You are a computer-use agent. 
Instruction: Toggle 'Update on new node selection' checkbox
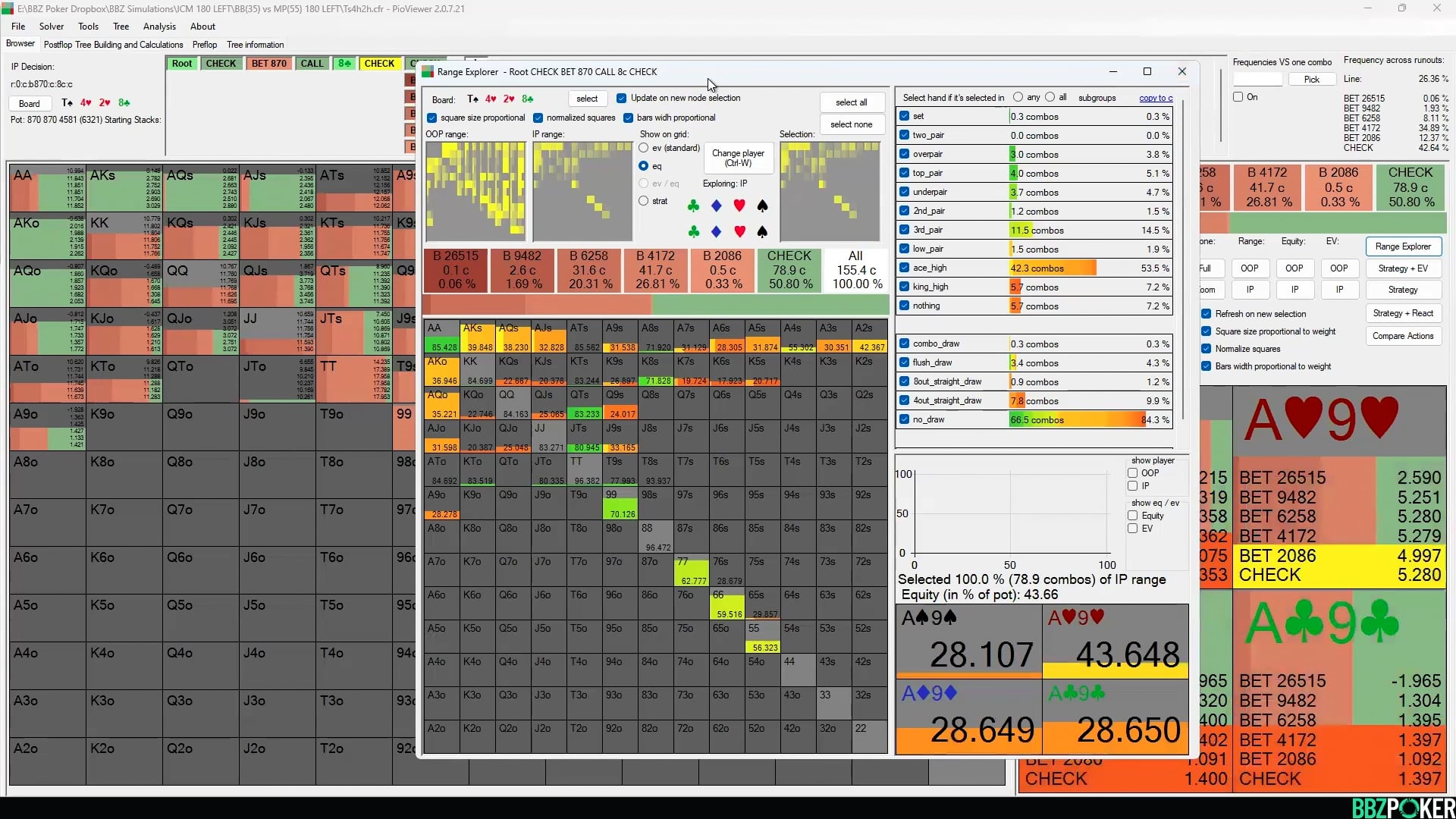621,98
